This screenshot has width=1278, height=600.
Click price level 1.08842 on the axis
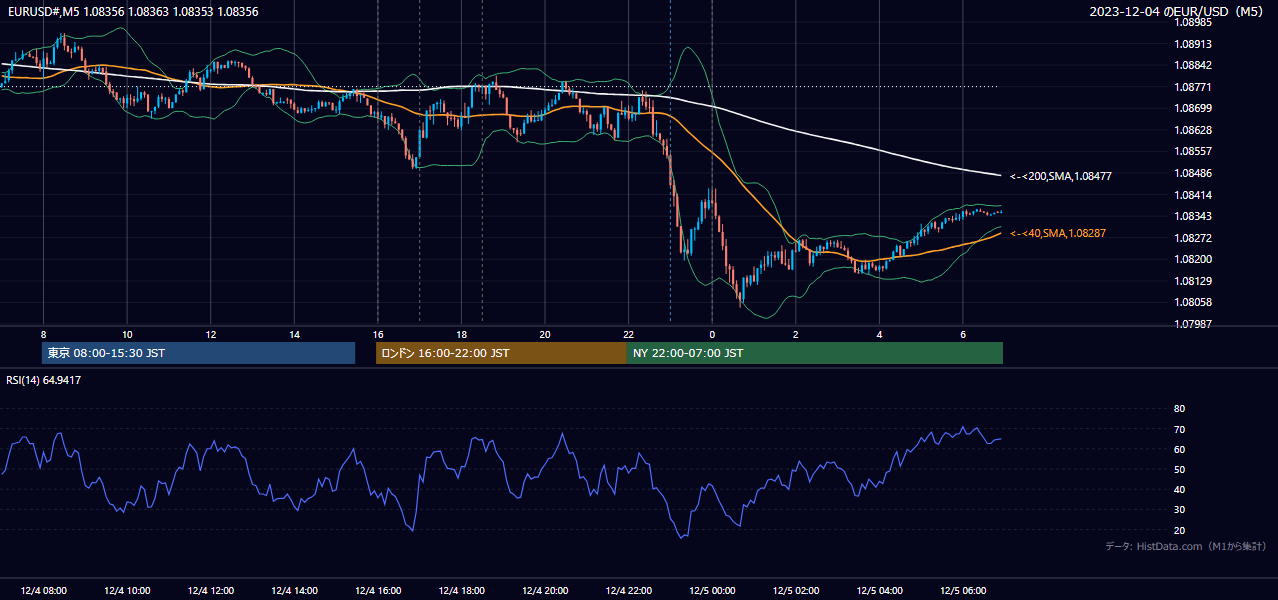coord(1192,65)
